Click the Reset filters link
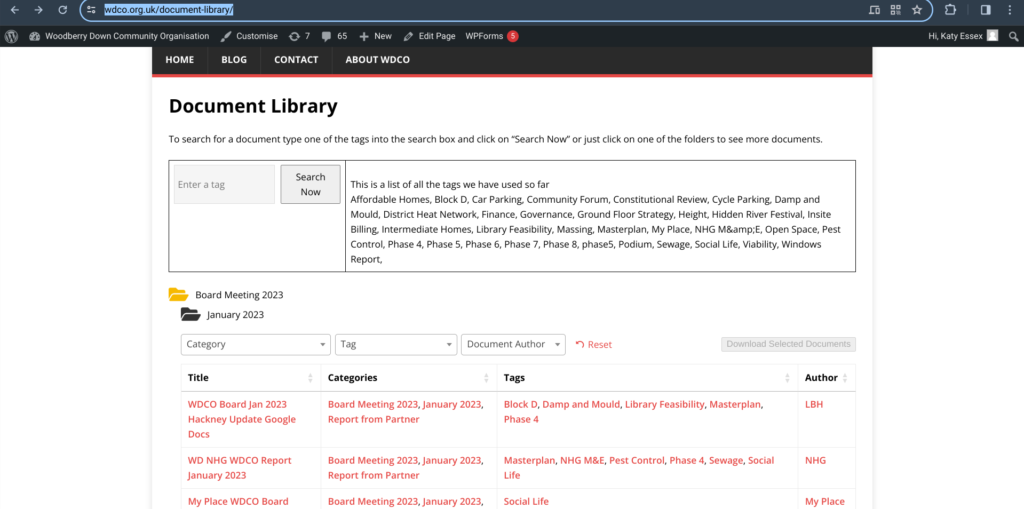Screen dimensions: 1024x509 pyautogui.click(x=594, y=344)
